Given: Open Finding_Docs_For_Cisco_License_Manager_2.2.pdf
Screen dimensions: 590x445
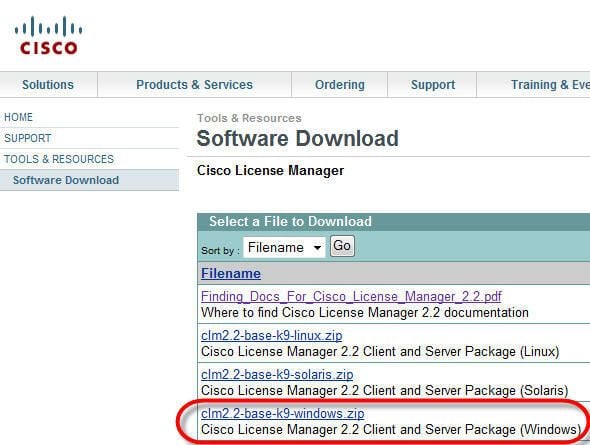Looking at the screenshot, I should click(x=351, y=296).
